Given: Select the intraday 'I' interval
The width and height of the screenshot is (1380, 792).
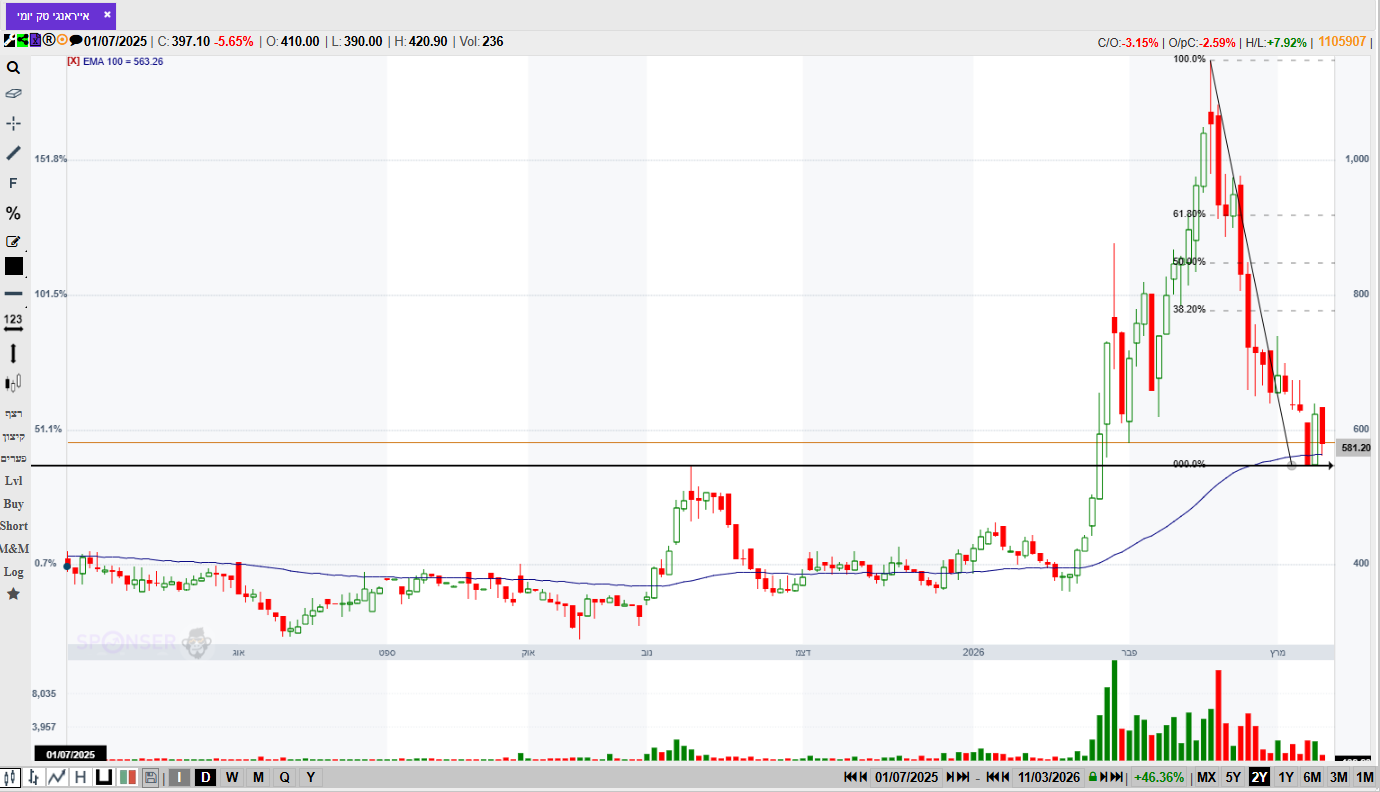Looking at the screenshot, I should click(180, 777).
